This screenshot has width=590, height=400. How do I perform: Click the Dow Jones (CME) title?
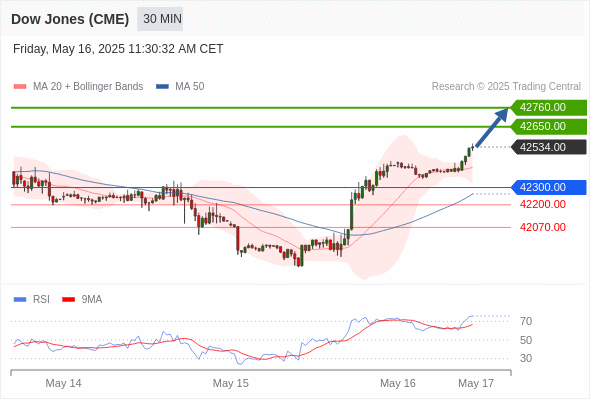tap(70, 19)
